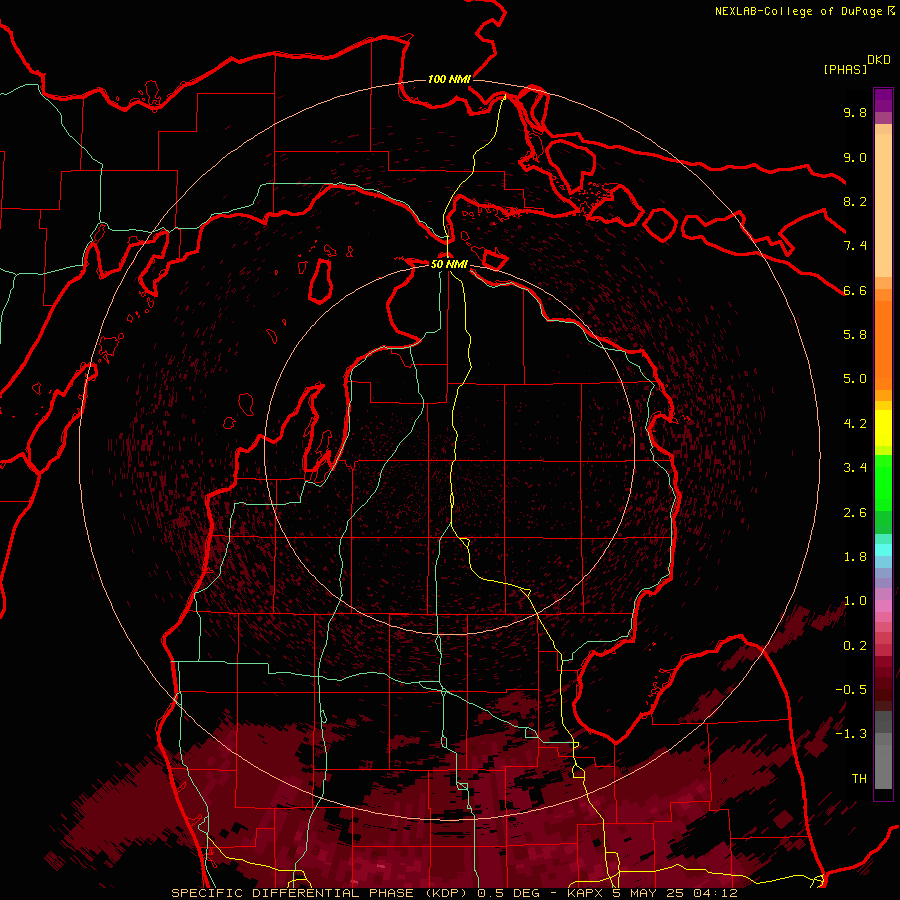Click the -0.5 value on the color scale

851,690
